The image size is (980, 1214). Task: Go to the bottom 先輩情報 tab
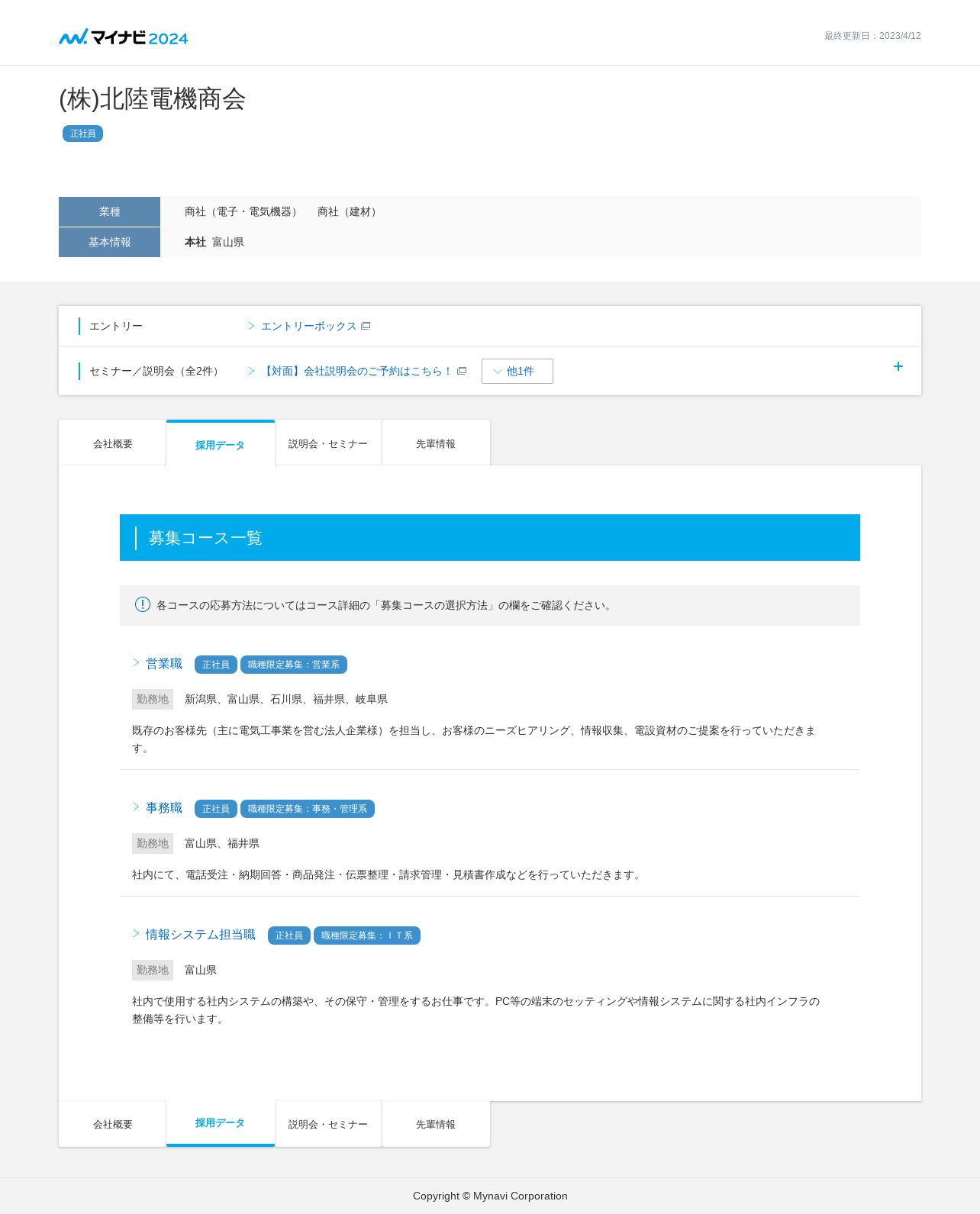(x=436, y=1124)
